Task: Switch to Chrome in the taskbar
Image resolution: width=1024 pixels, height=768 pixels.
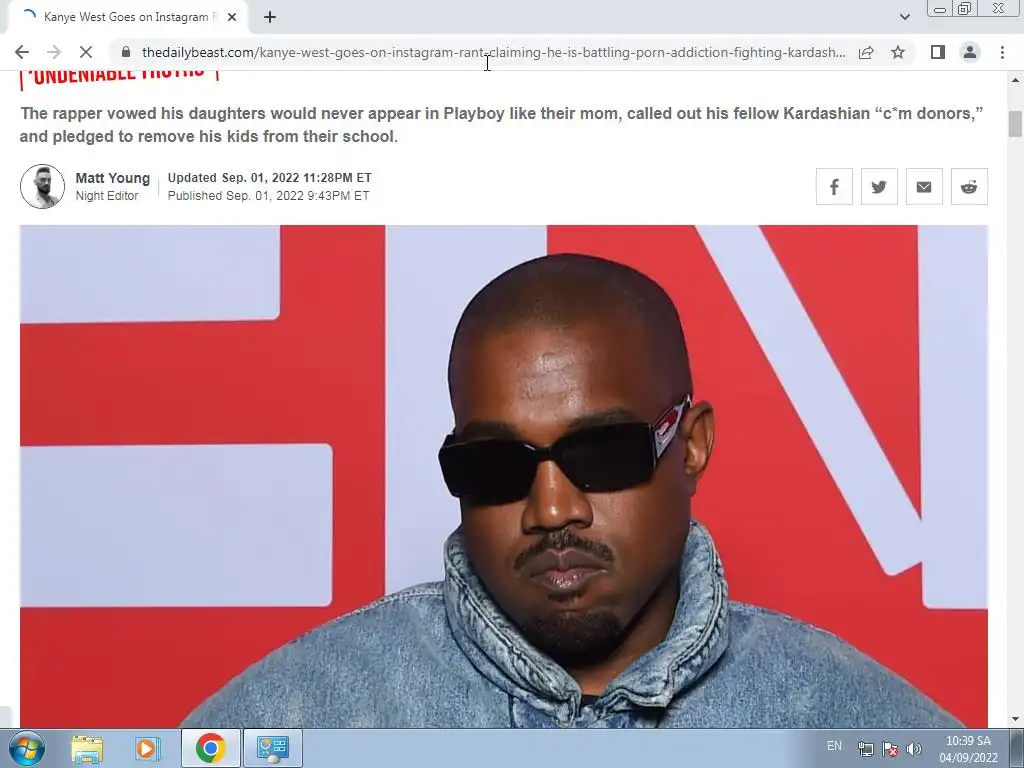Action: (x=210, y=748)
